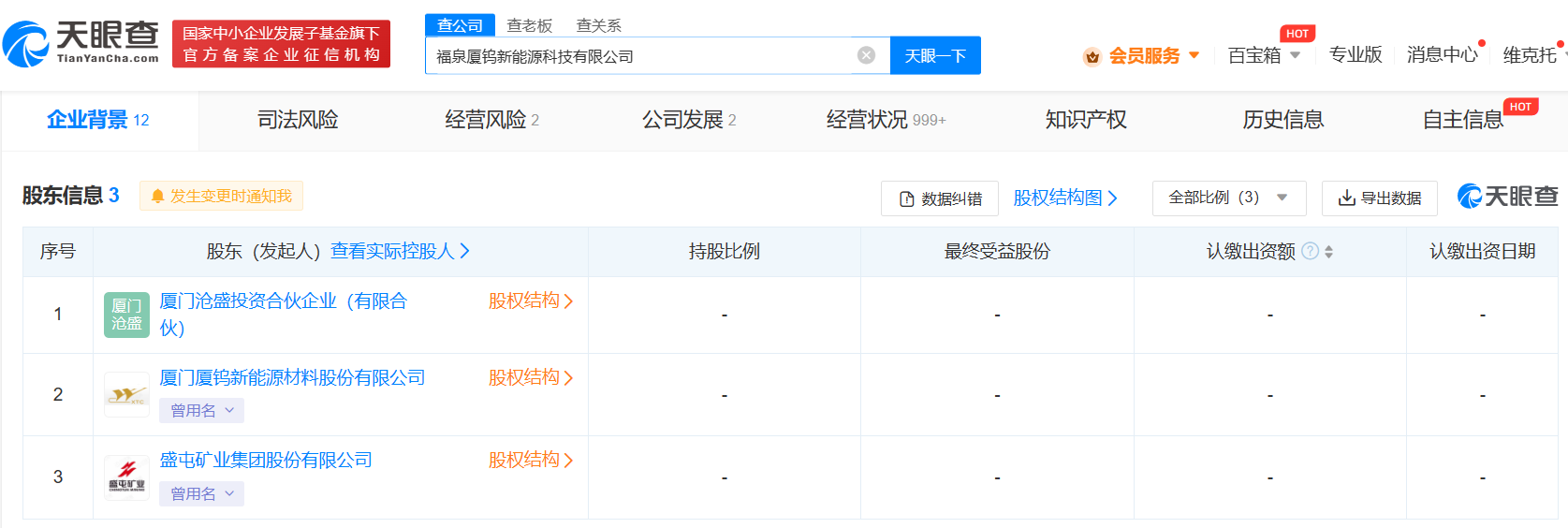This screenshot has width=1568, height=528.
Task: Open the Tianyancha home logo
Action: click(x=81, y=43)
